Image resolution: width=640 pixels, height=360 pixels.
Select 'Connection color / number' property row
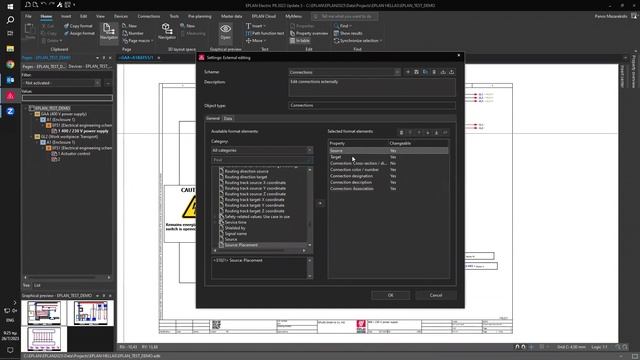click(389, 169)
